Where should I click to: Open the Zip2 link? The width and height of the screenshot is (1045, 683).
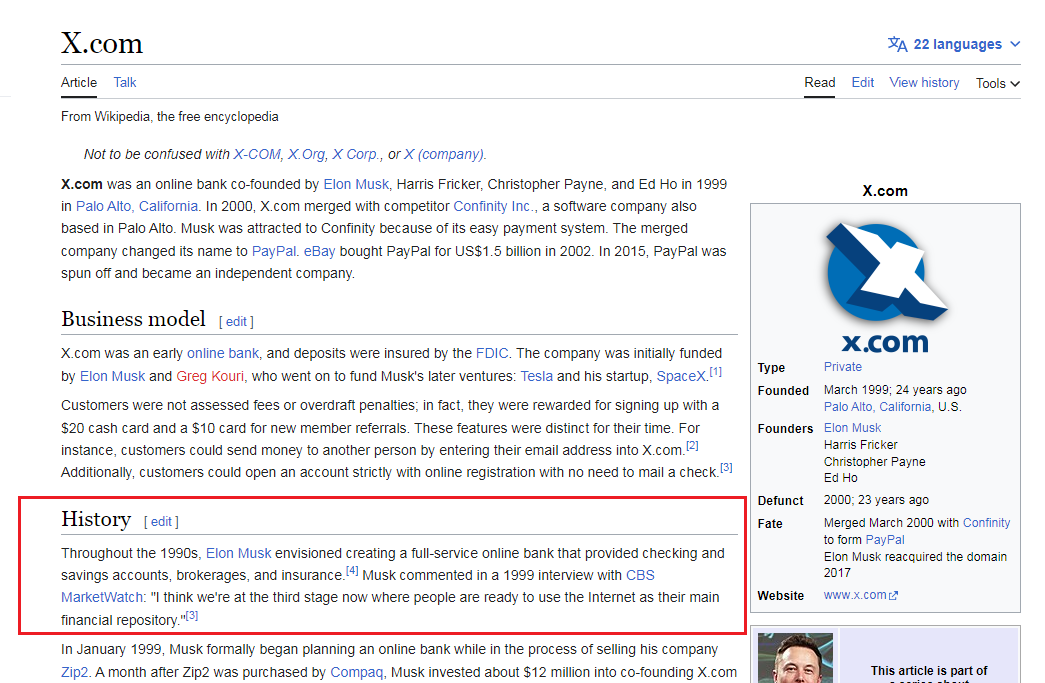point(75,672)
